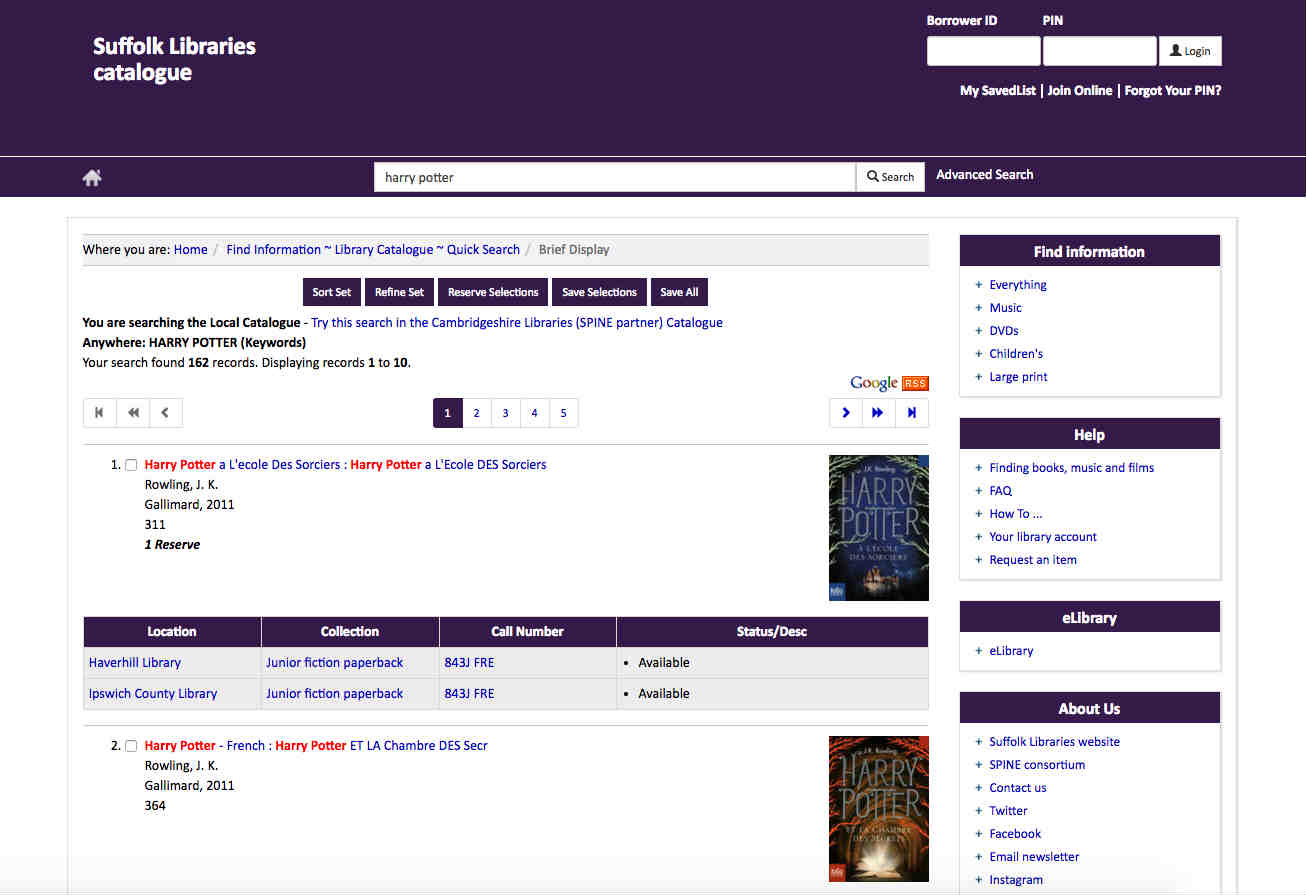Click Suffolk Libraries catalogue title

coord(174,59)
